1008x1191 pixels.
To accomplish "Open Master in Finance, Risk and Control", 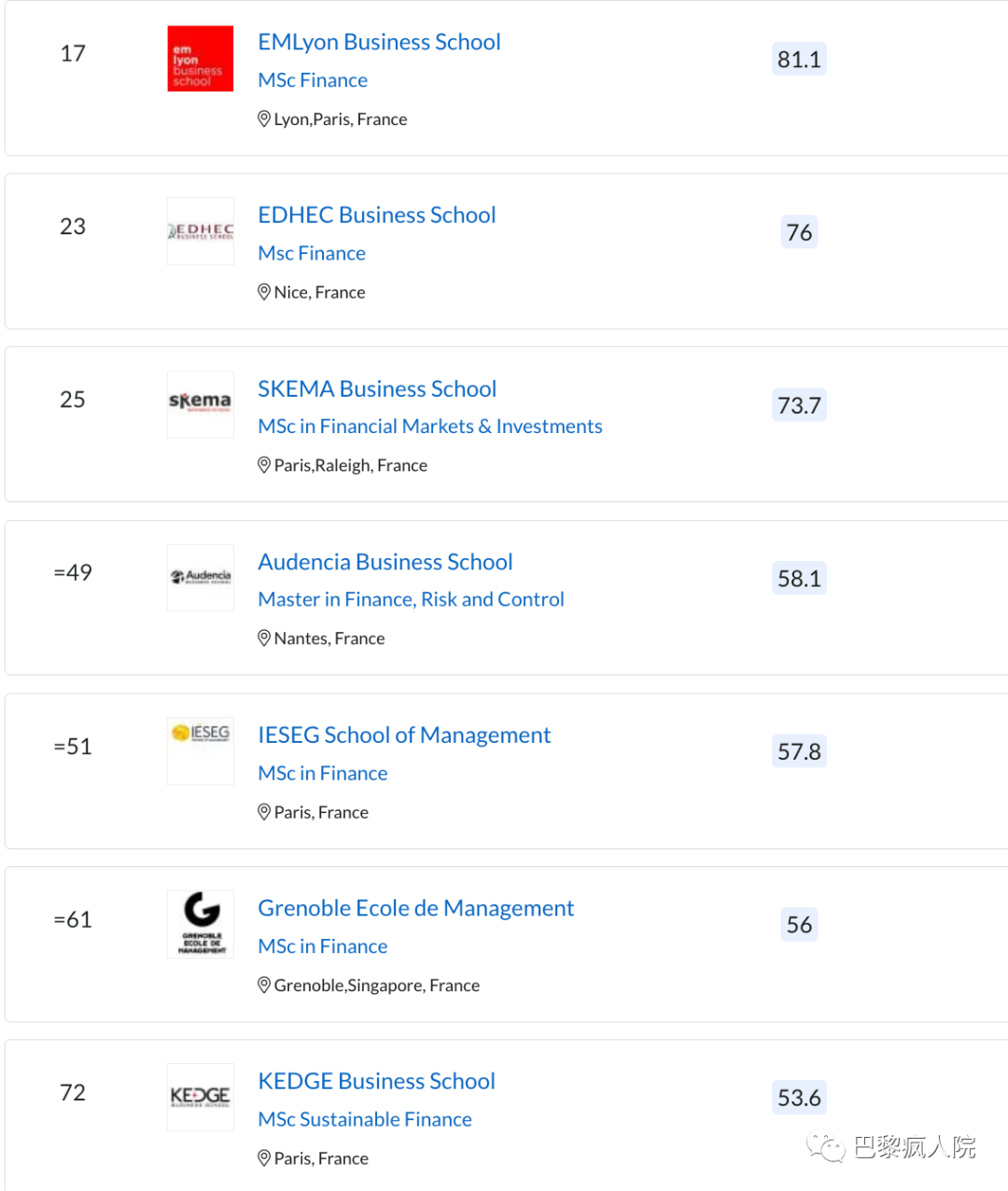I will pos(411,599).
